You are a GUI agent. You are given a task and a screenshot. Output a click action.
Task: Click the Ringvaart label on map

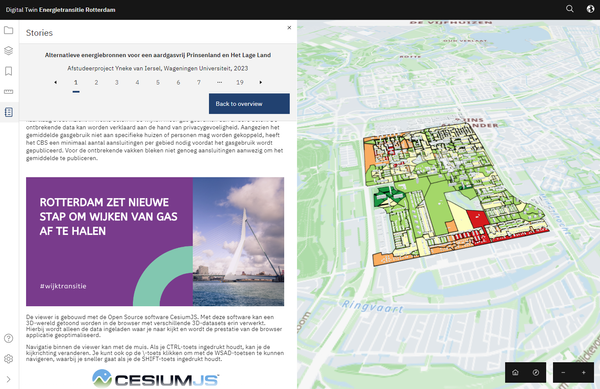(372, 307)
